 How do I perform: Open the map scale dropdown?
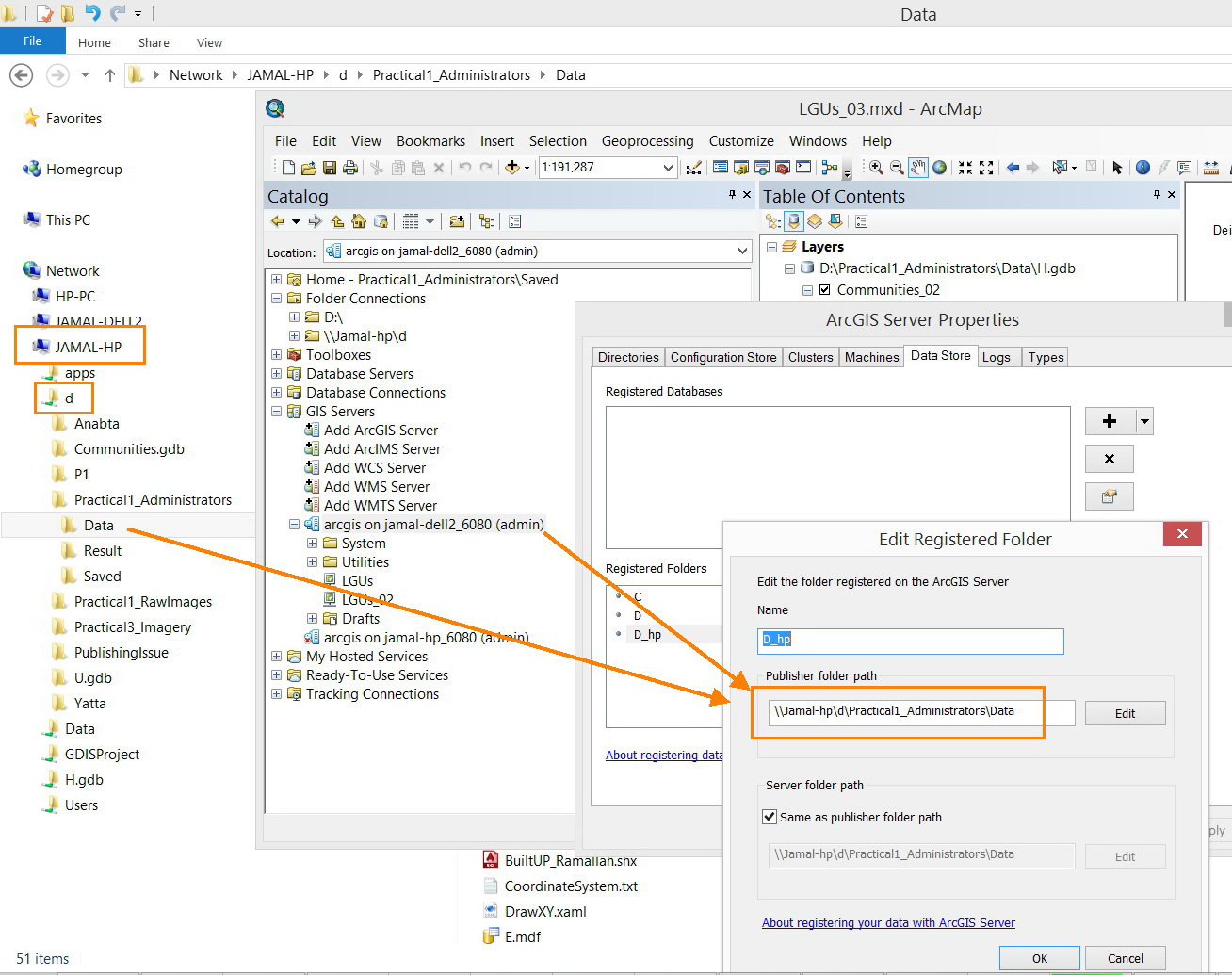pyautogui.click(x=668, y=168)
